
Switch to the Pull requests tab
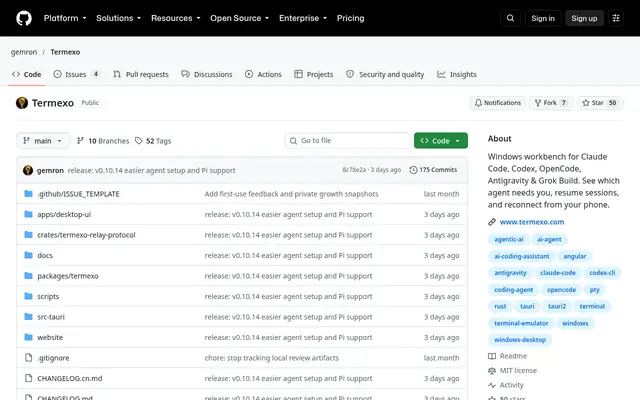(x=141, y=74)
